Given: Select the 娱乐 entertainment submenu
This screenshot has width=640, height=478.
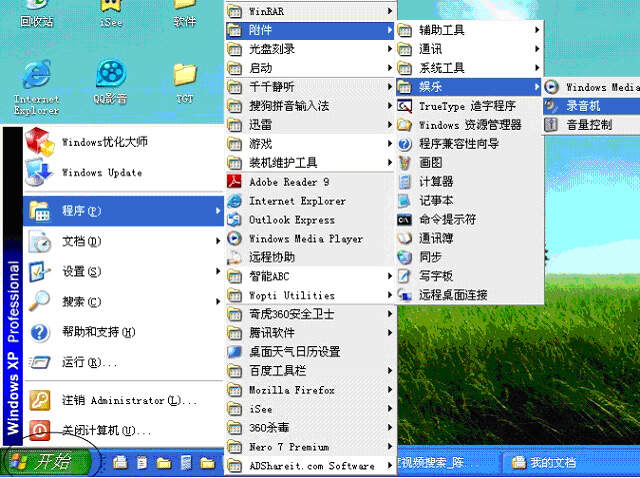Looking at the screenshot, I should click(x=469, y=87).
